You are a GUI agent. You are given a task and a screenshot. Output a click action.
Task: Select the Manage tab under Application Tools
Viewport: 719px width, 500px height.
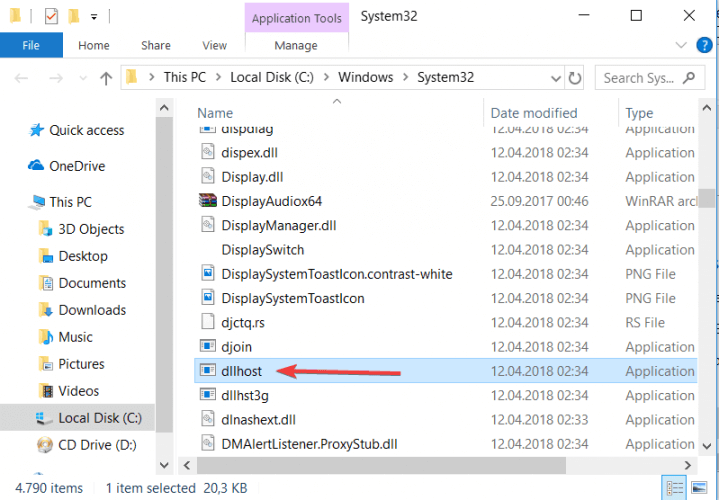(x=296, y=45)
